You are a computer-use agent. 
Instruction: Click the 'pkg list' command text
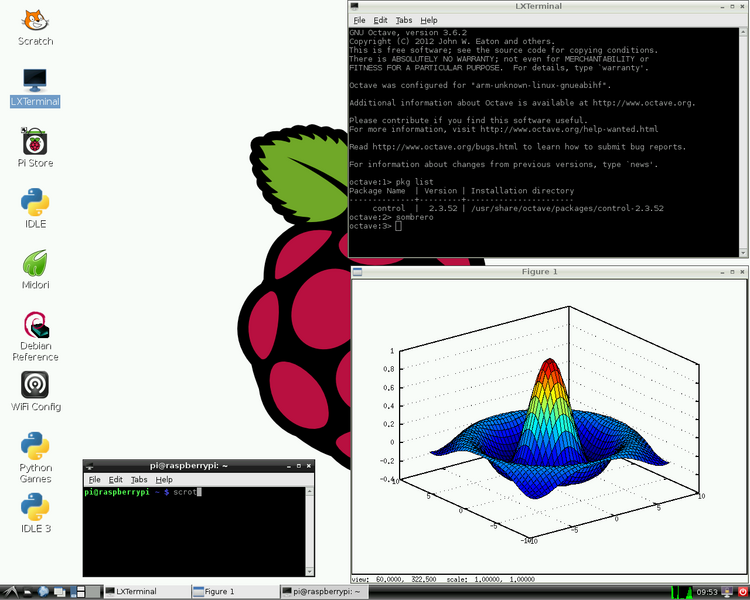[x=414, y=182]
